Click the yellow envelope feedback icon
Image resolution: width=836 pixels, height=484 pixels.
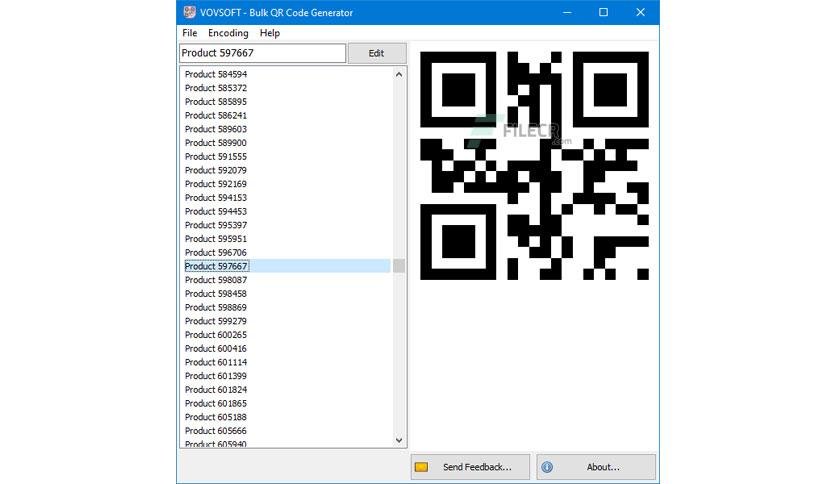[x=421, y=467]
